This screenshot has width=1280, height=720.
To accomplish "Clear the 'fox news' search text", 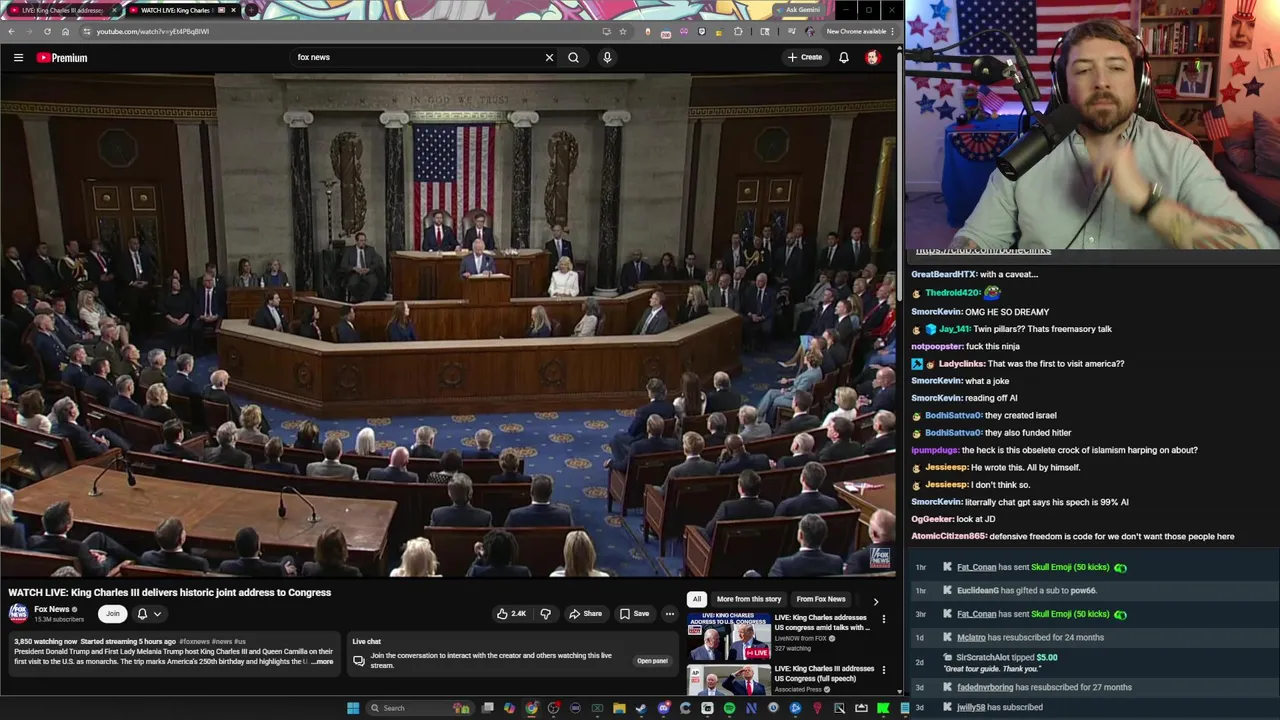I will click(x=549, y=58).
